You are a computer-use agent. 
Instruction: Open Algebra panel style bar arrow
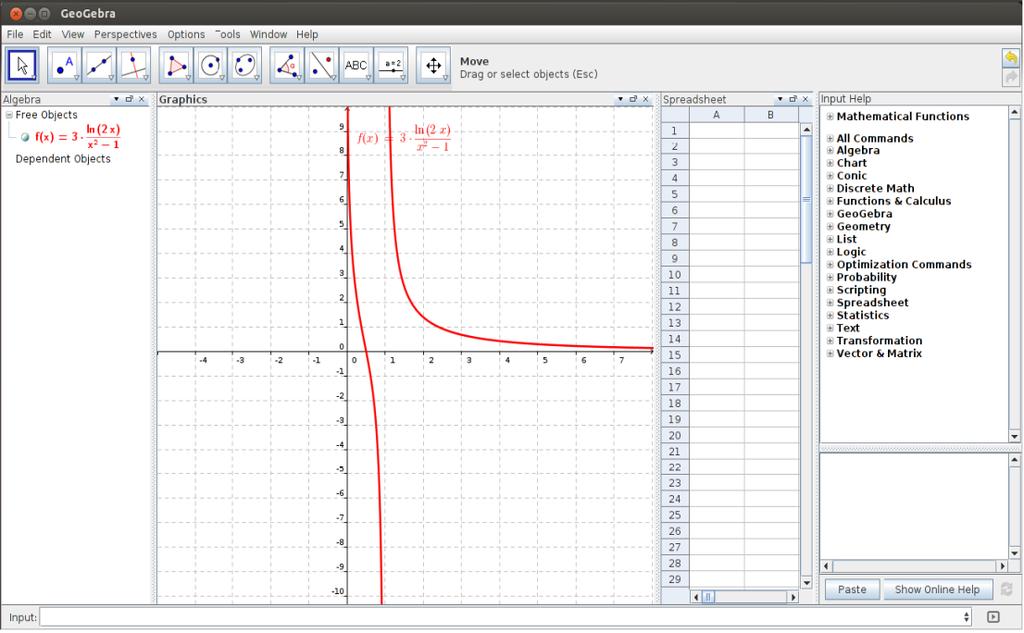click(116, 99)
